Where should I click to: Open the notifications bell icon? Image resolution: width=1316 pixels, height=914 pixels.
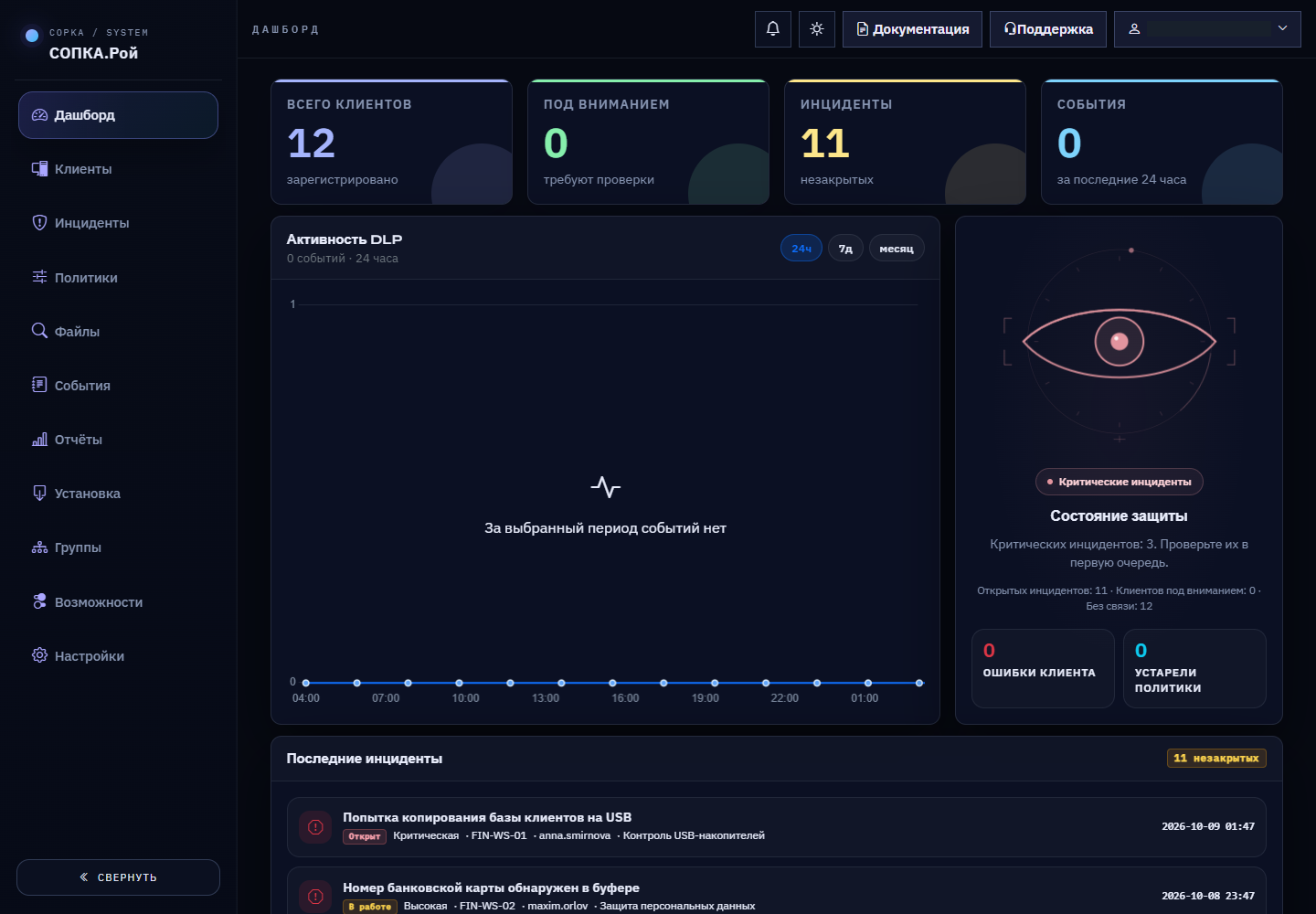773,29
